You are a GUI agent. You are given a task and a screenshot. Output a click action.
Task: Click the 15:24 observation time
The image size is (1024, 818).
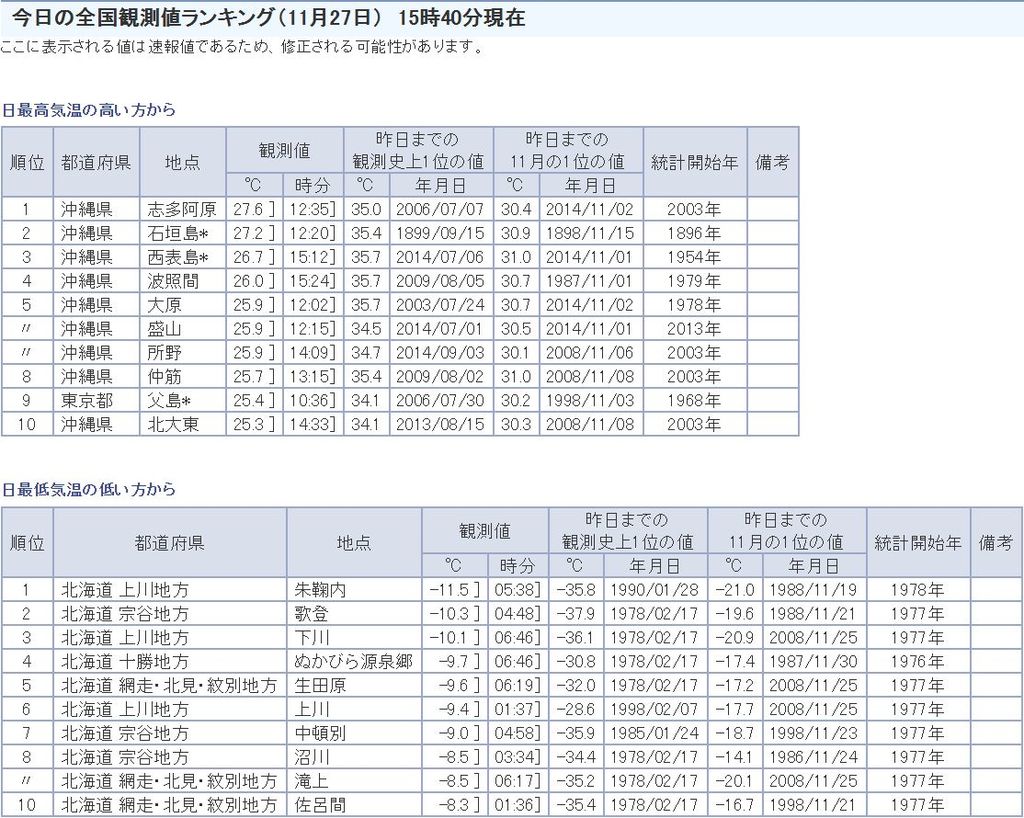click(x=313, y=281)
